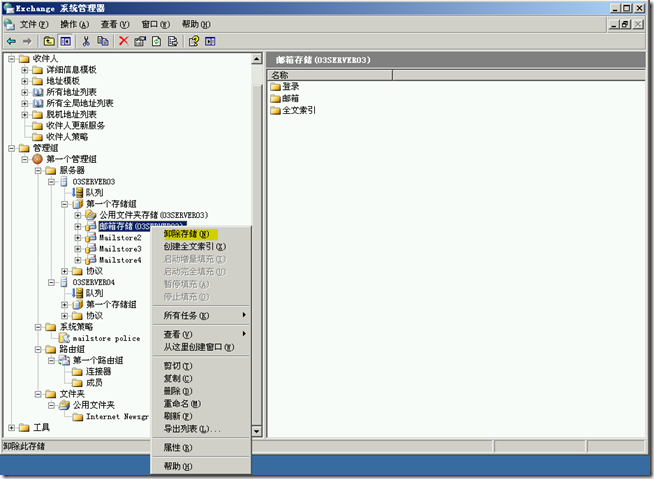Screen dimensions: 654x479
Task: Click the 名称 column header
Action: point(330,75)
